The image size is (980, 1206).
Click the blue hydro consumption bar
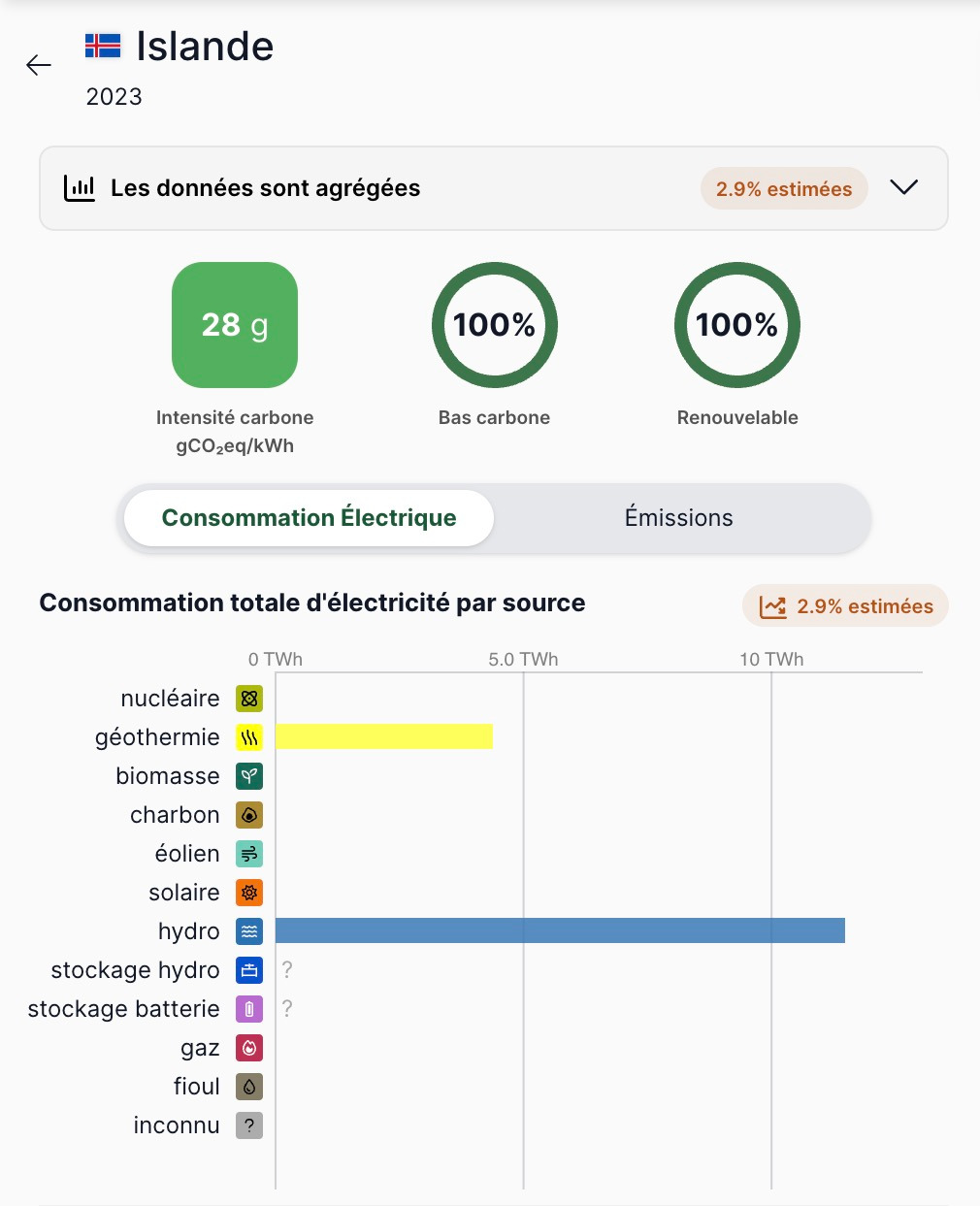[x=560, y=931]
